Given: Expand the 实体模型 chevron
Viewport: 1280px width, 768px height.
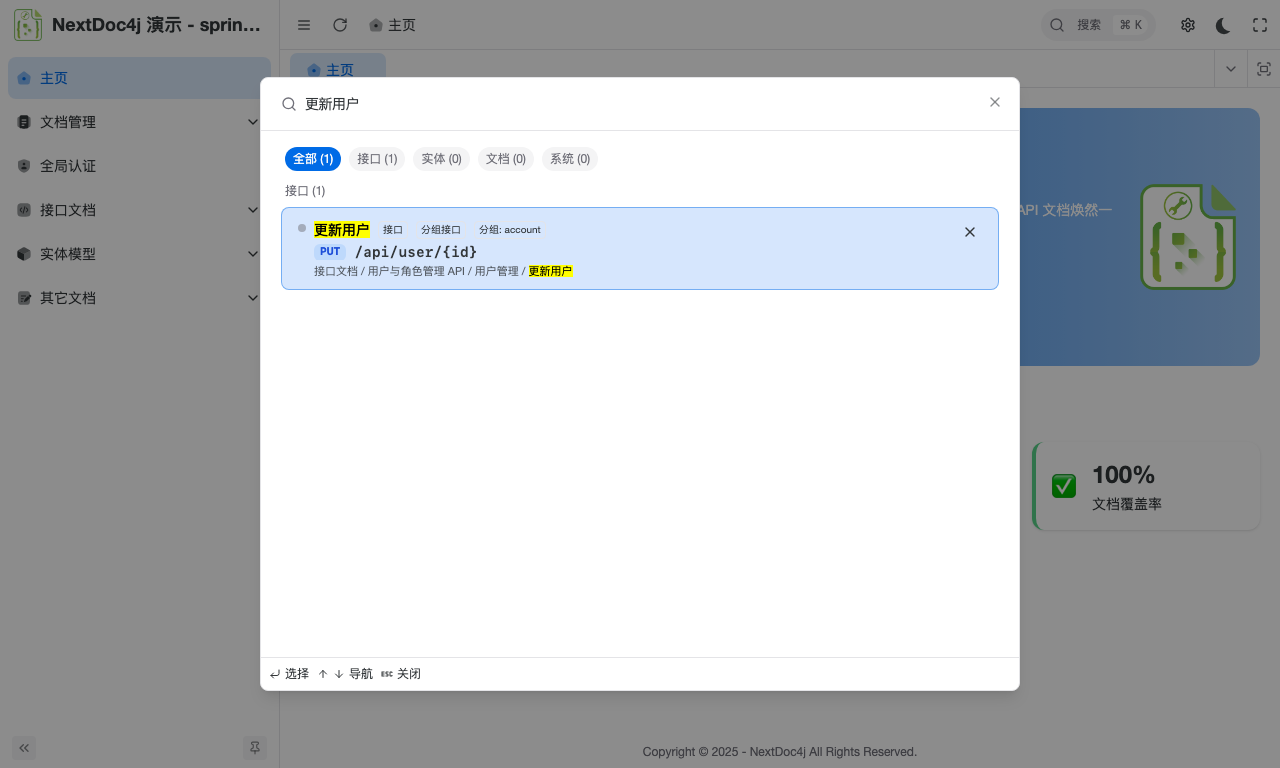Looking at the screenshot, I should [253, 254].
